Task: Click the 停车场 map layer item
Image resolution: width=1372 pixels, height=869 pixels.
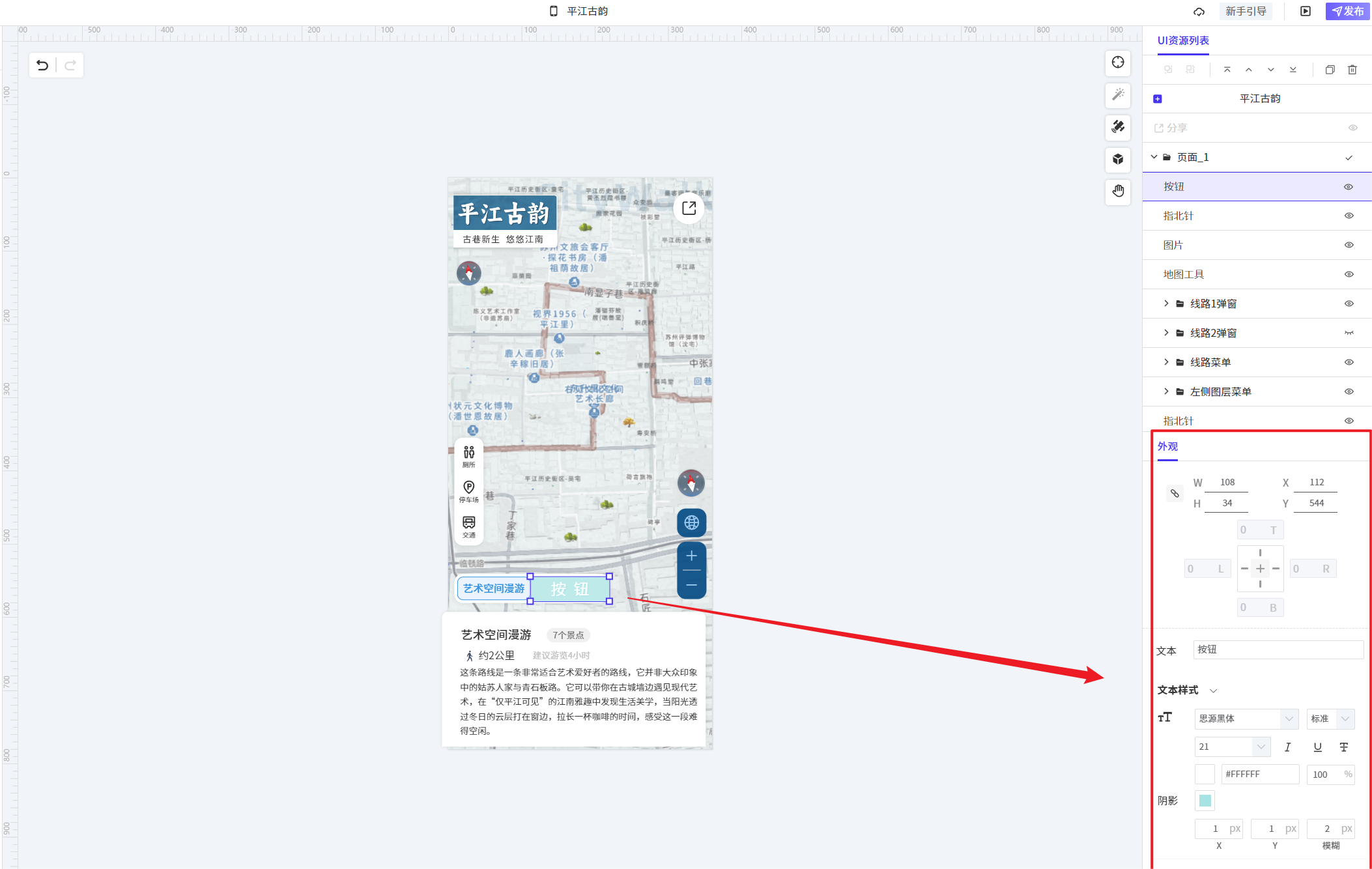Action: [x=468, y=492]
